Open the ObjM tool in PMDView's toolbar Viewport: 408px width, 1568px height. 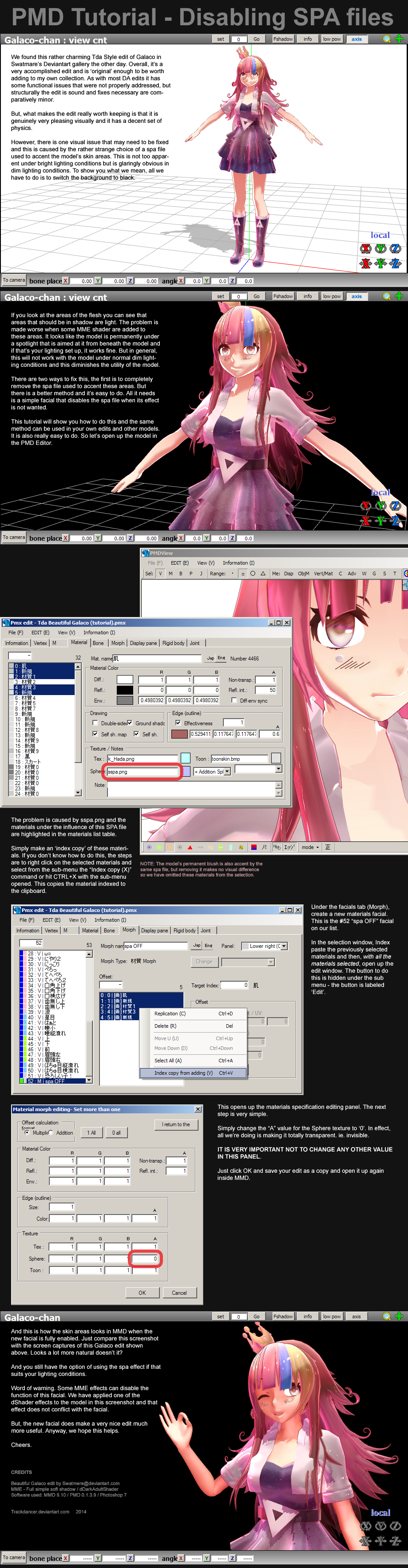point(303,573)
